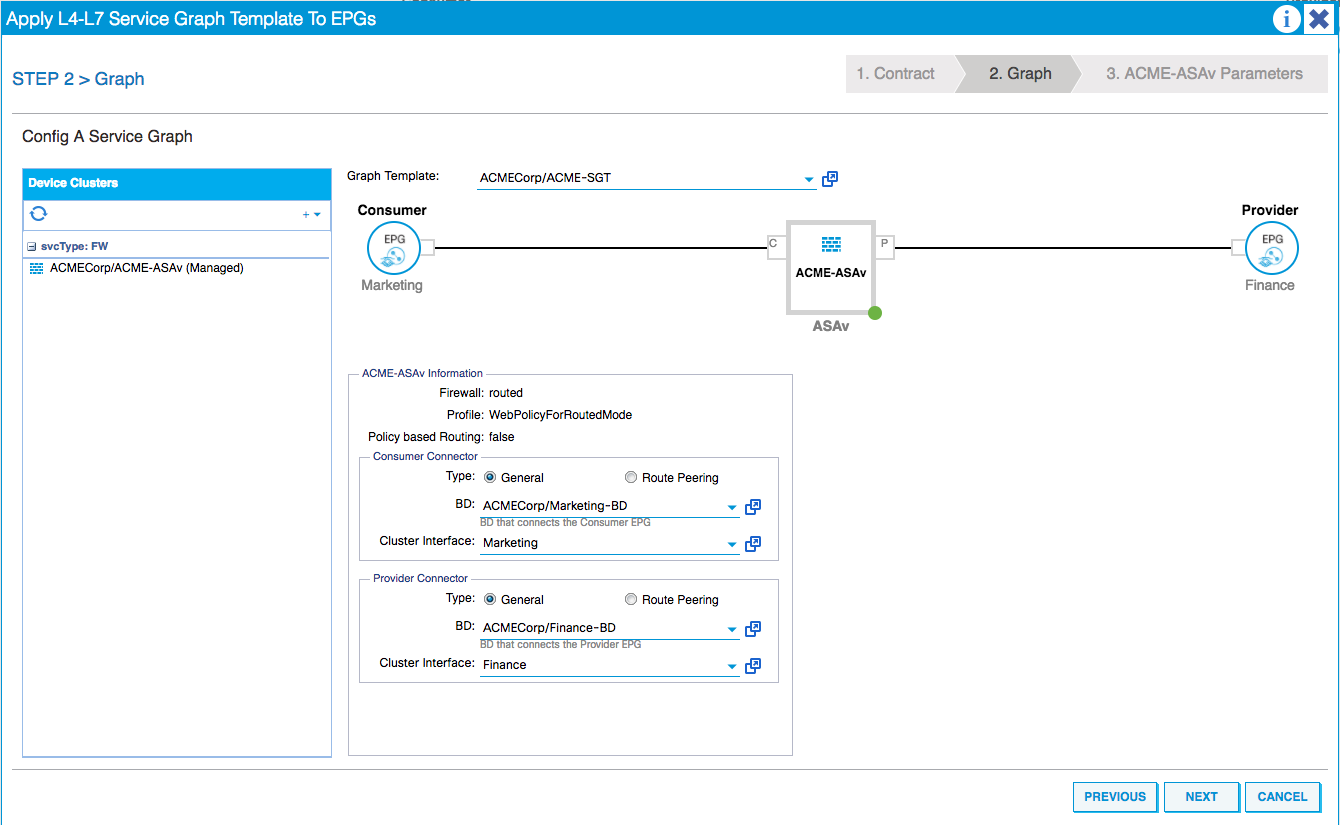Select ACMECorp/ACME-ASAv (Managed) device cluster
This screenshot has height=825, width=1340.
(x=146, y=268)
